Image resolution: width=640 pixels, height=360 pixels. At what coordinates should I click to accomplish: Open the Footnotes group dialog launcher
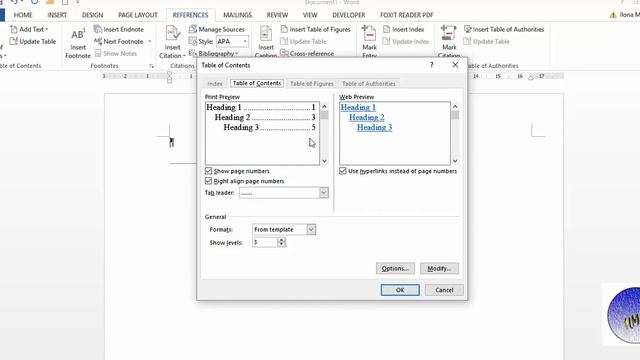pyautogui.click(x=151, y=66)
